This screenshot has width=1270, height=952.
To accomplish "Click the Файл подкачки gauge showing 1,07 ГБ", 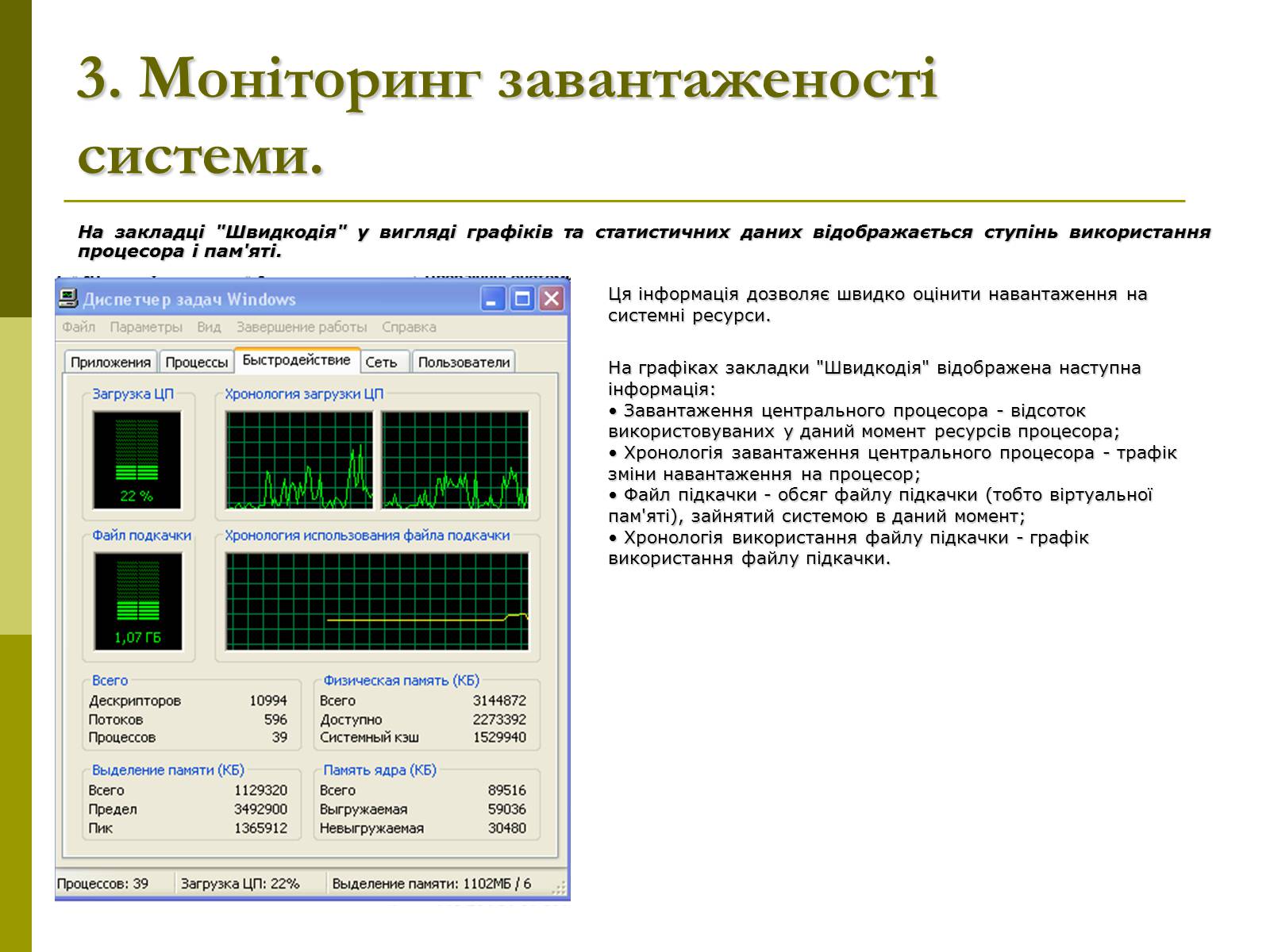I will point(137,601).
